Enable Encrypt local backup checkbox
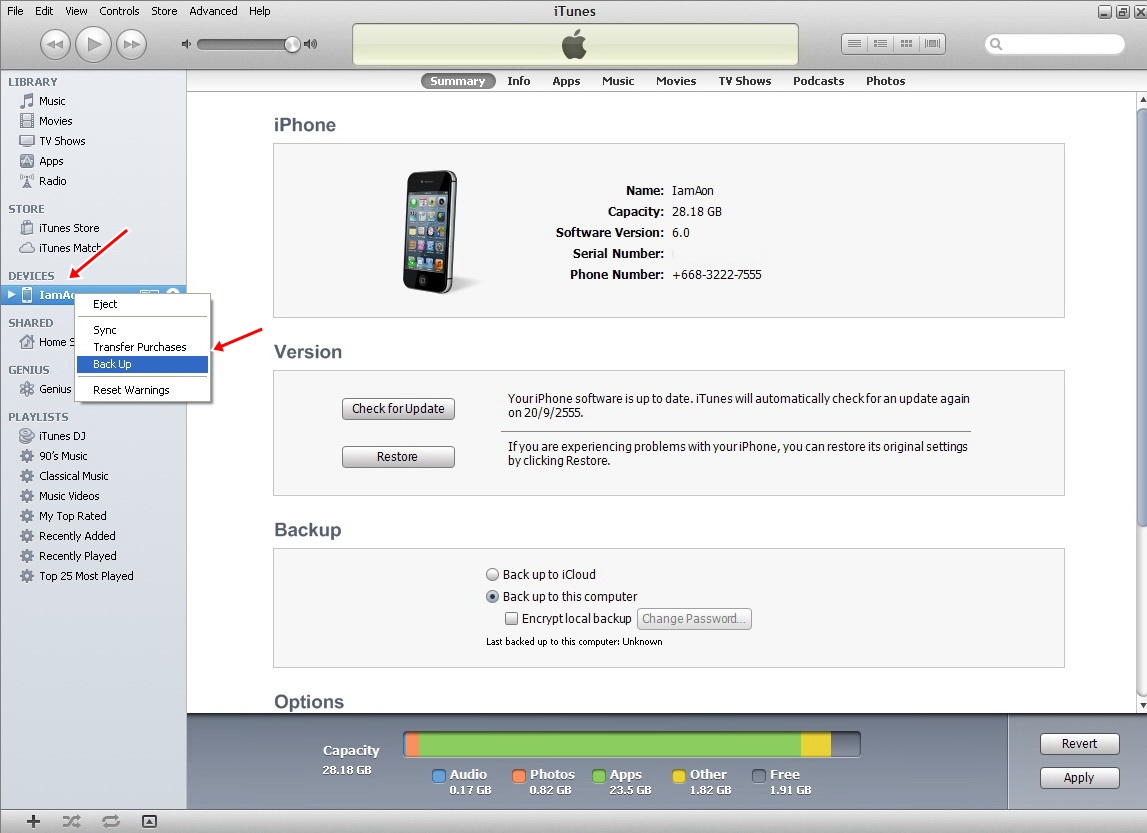1147x833 pixels. point(511,619)
